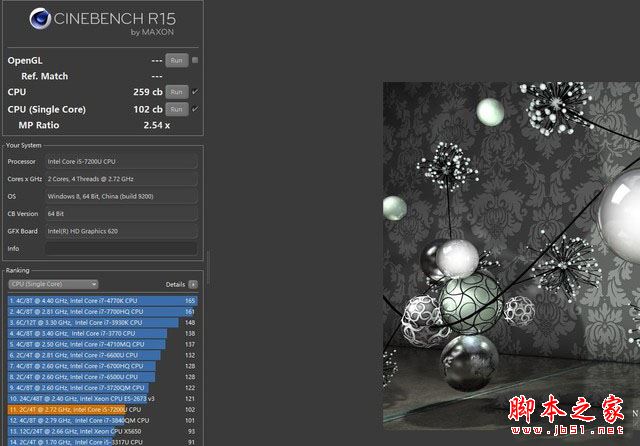Run the OpenGL benchmark

click(x=177, y=60)
